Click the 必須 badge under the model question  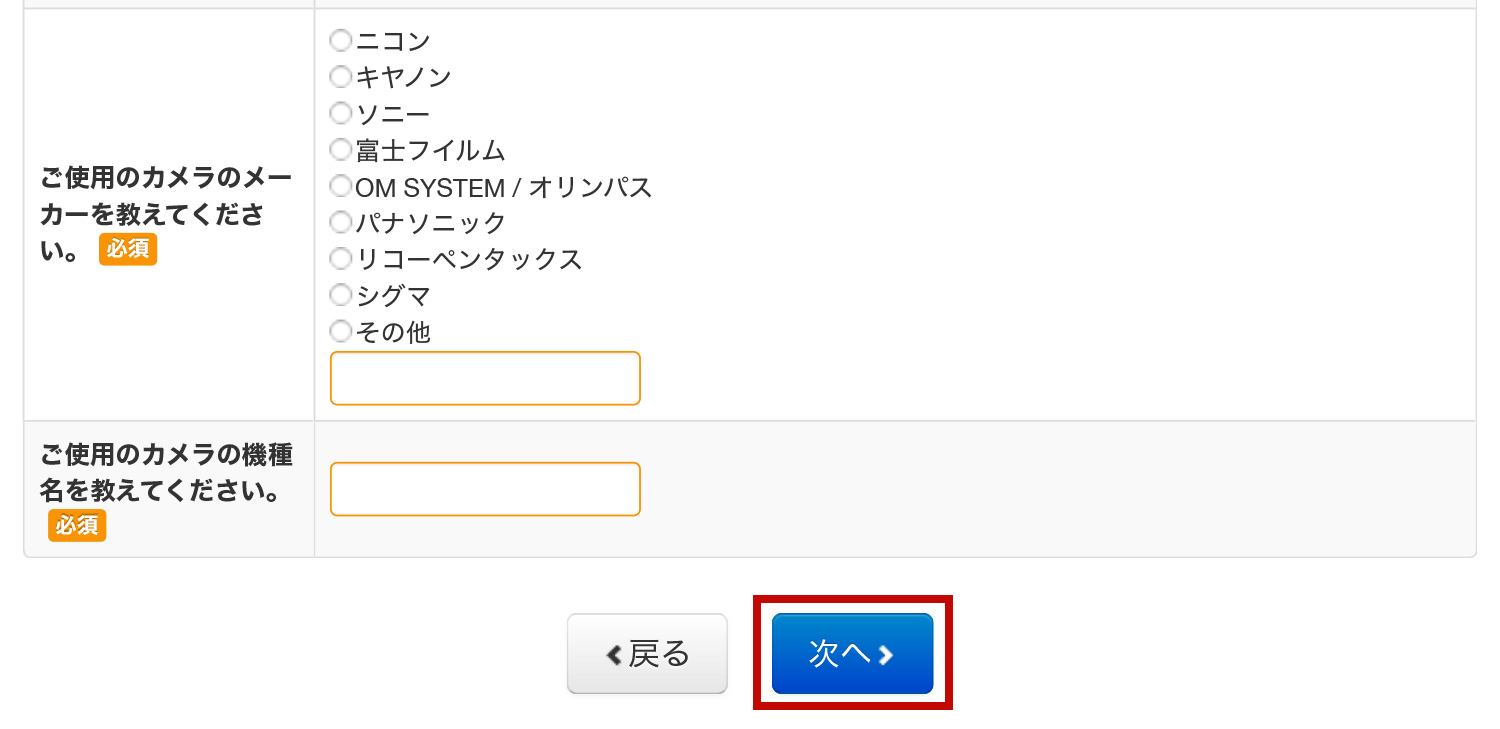pyautogui.click(x=77, y=525)
